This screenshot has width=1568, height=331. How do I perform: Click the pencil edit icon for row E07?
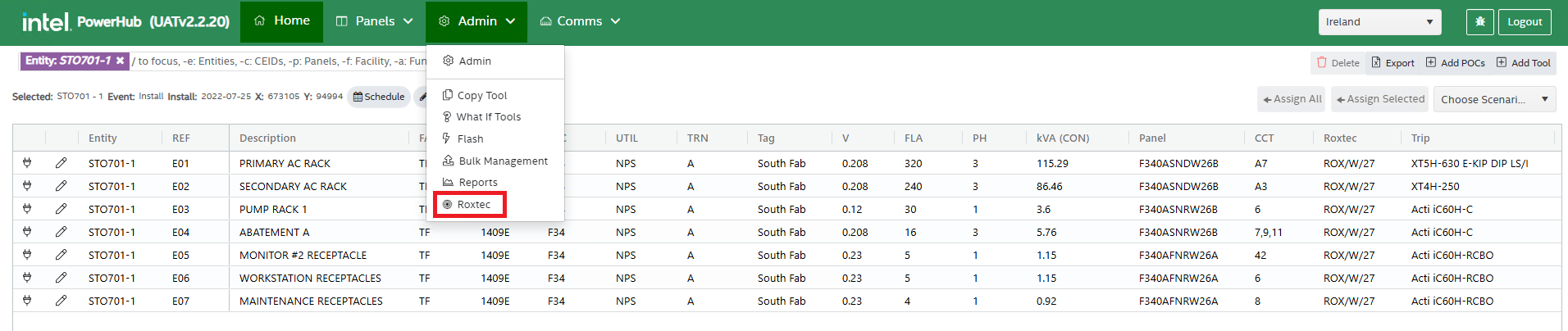coord(61,301)
